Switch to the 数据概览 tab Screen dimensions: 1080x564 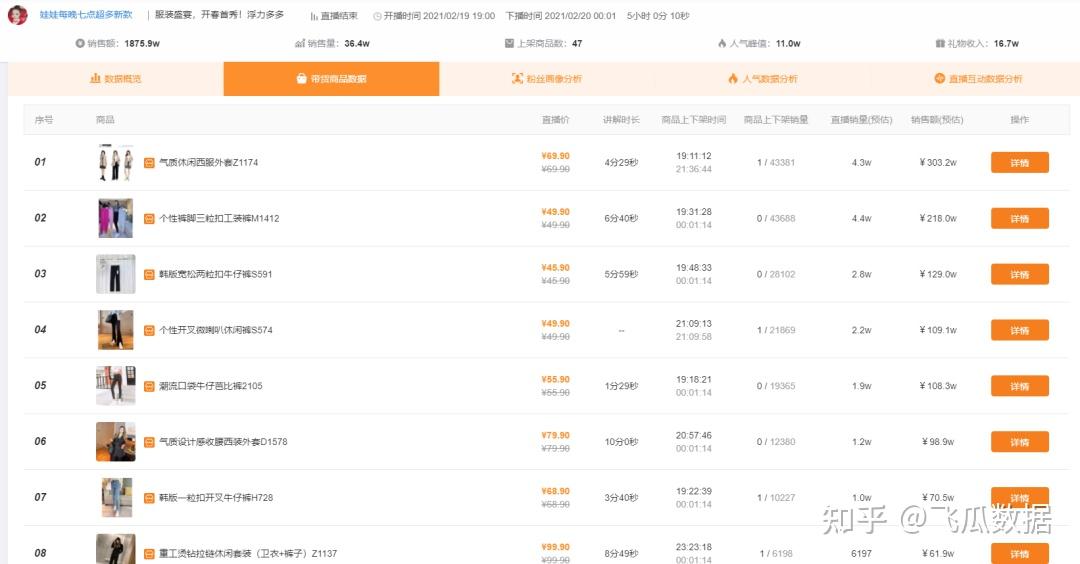click(x=115, y=79)
